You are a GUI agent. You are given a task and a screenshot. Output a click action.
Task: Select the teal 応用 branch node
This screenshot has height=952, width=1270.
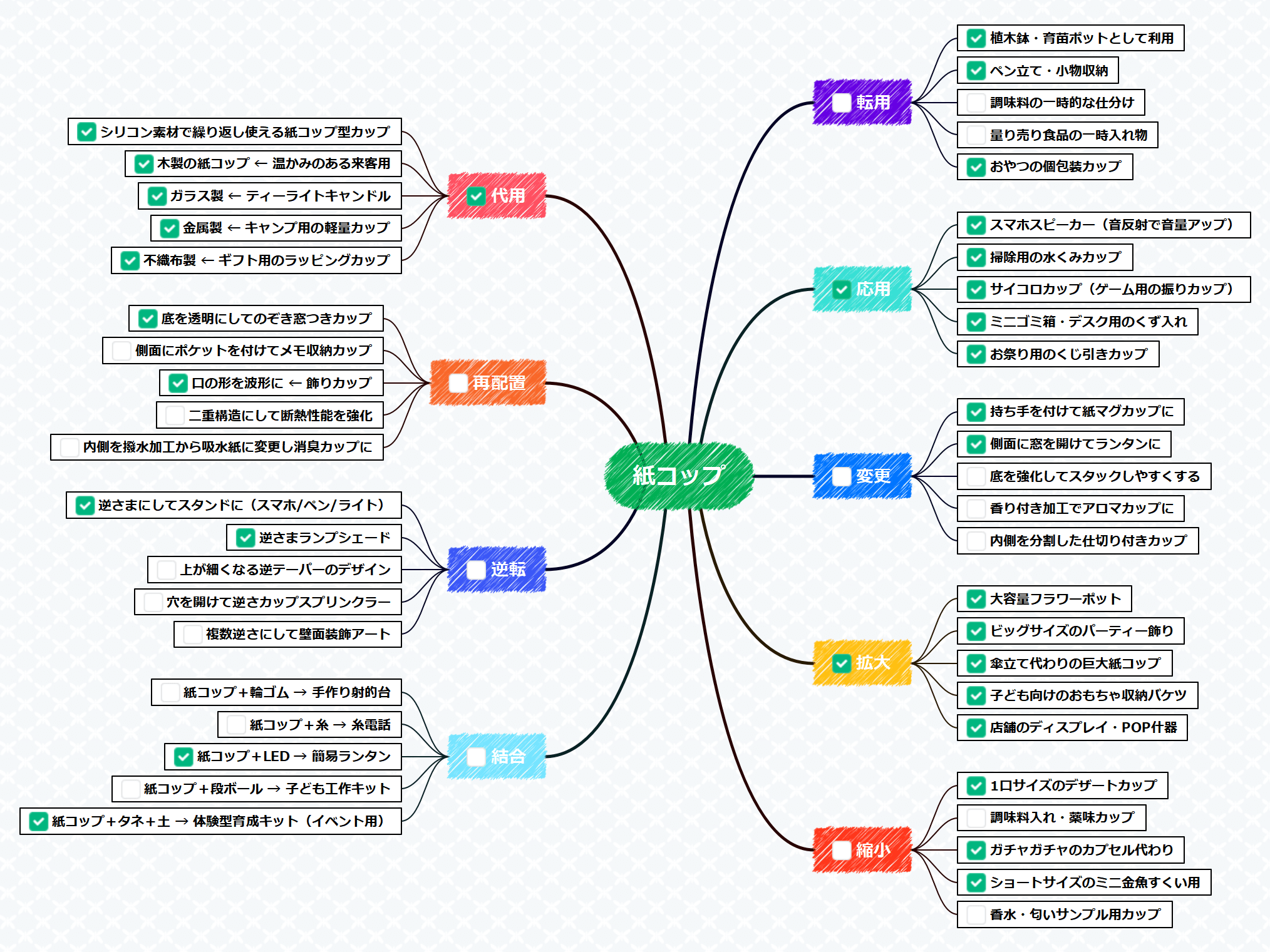874,289
